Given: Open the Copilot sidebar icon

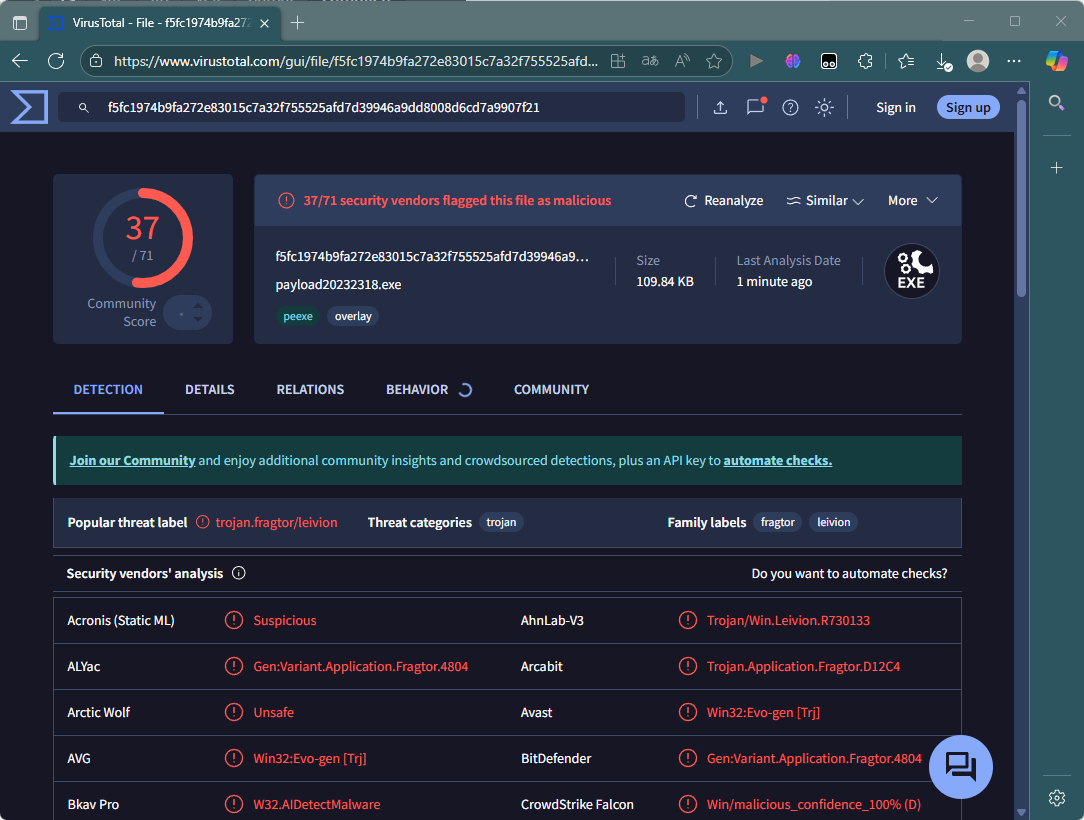Looking at the screenshot, I should 1056,61.
